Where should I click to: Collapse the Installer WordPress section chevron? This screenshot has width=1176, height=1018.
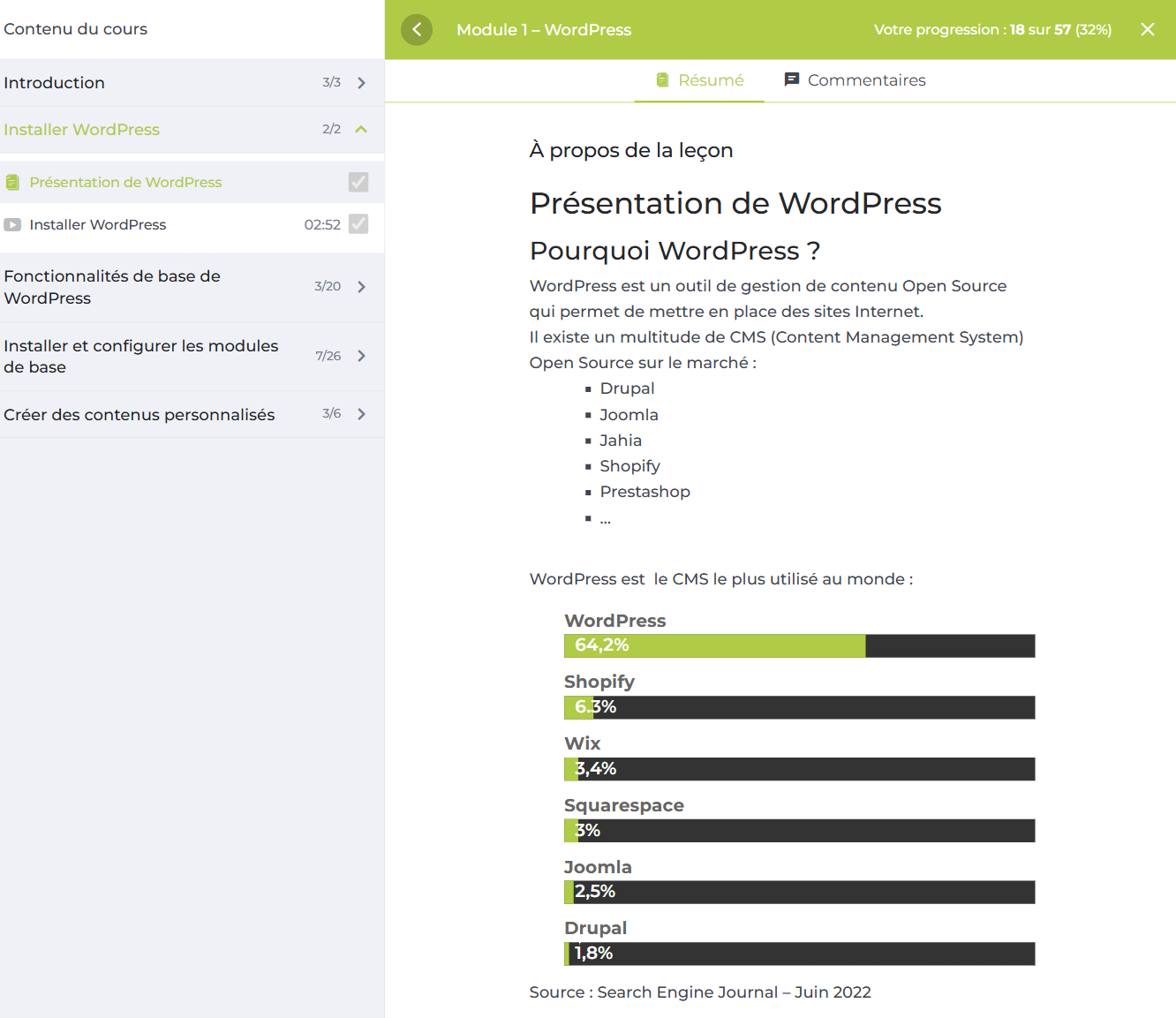[x=361, y=129]
